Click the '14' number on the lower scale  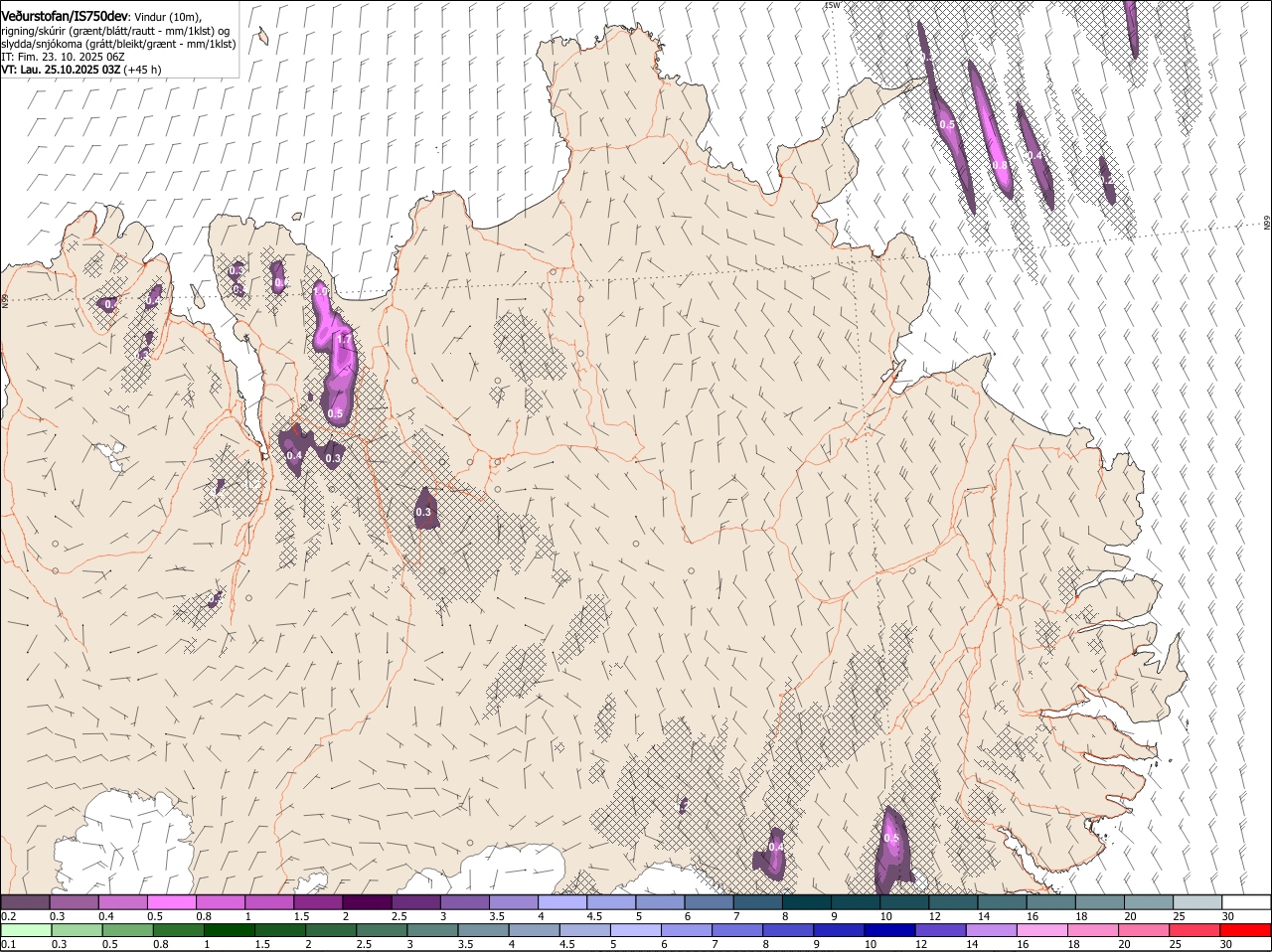click(x=972, y=944)
